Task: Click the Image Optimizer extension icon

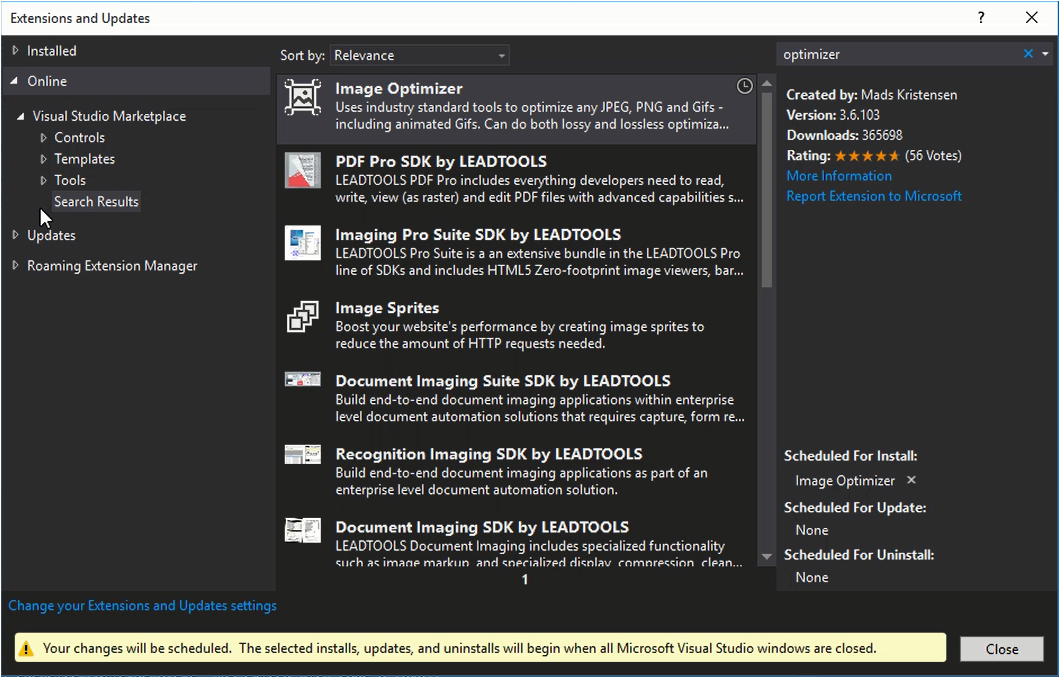Action: tap(302, 97)
